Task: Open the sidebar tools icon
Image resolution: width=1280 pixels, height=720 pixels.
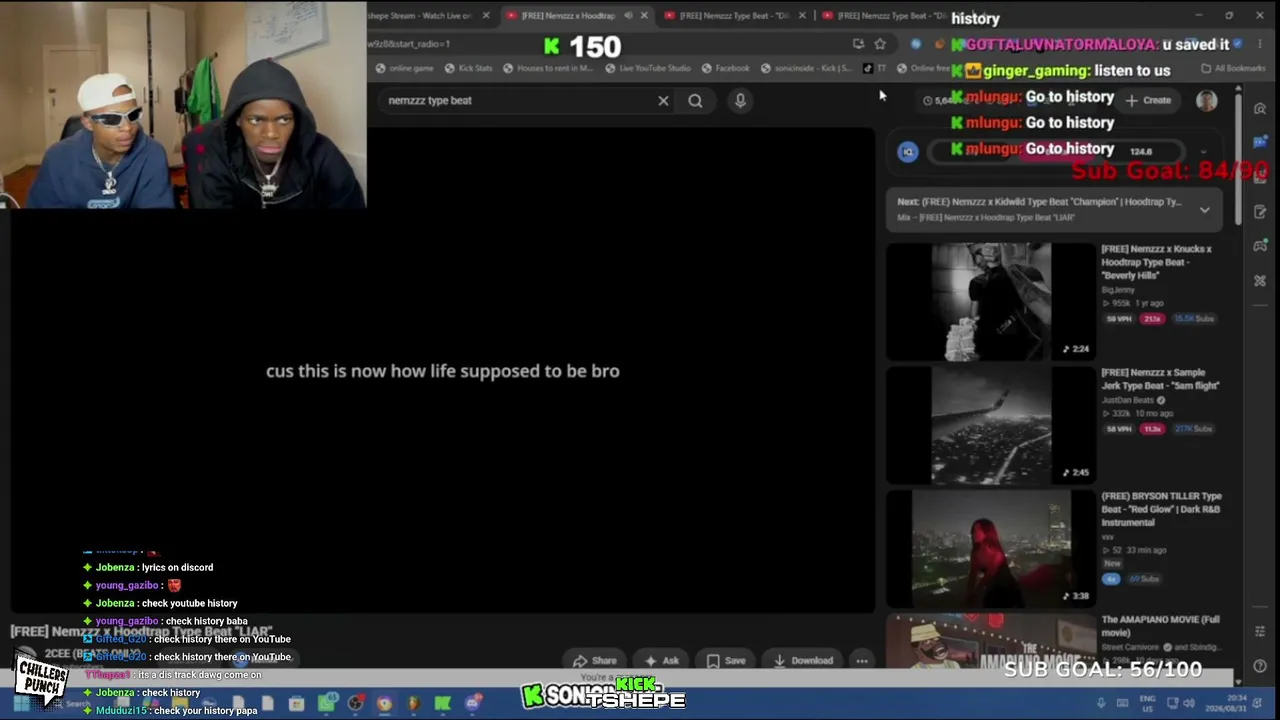Action: (1260, 280)
